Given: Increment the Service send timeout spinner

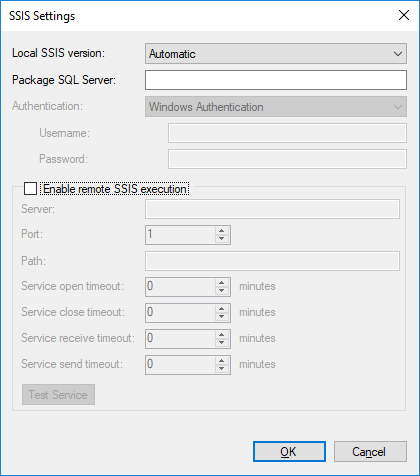Looking at the screenshot, I should pos(222,360).
